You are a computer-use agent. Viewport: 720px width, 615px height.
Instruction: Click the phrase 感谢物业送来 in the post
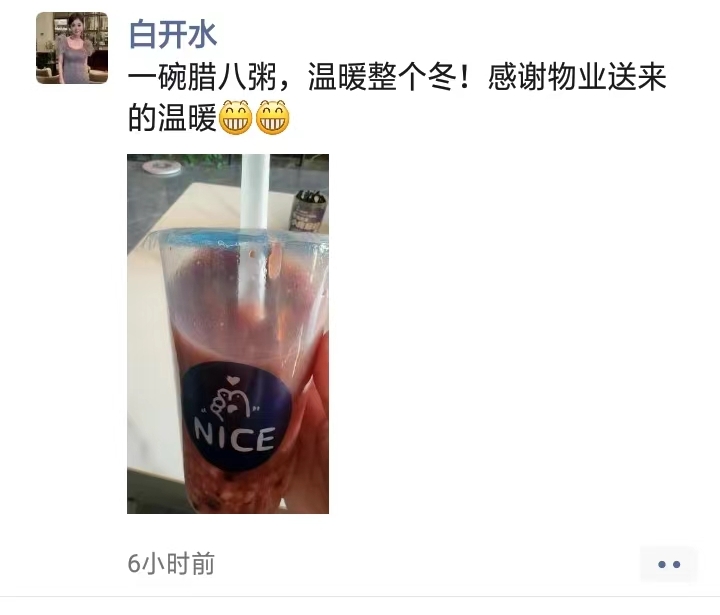(x=577, y=77)
